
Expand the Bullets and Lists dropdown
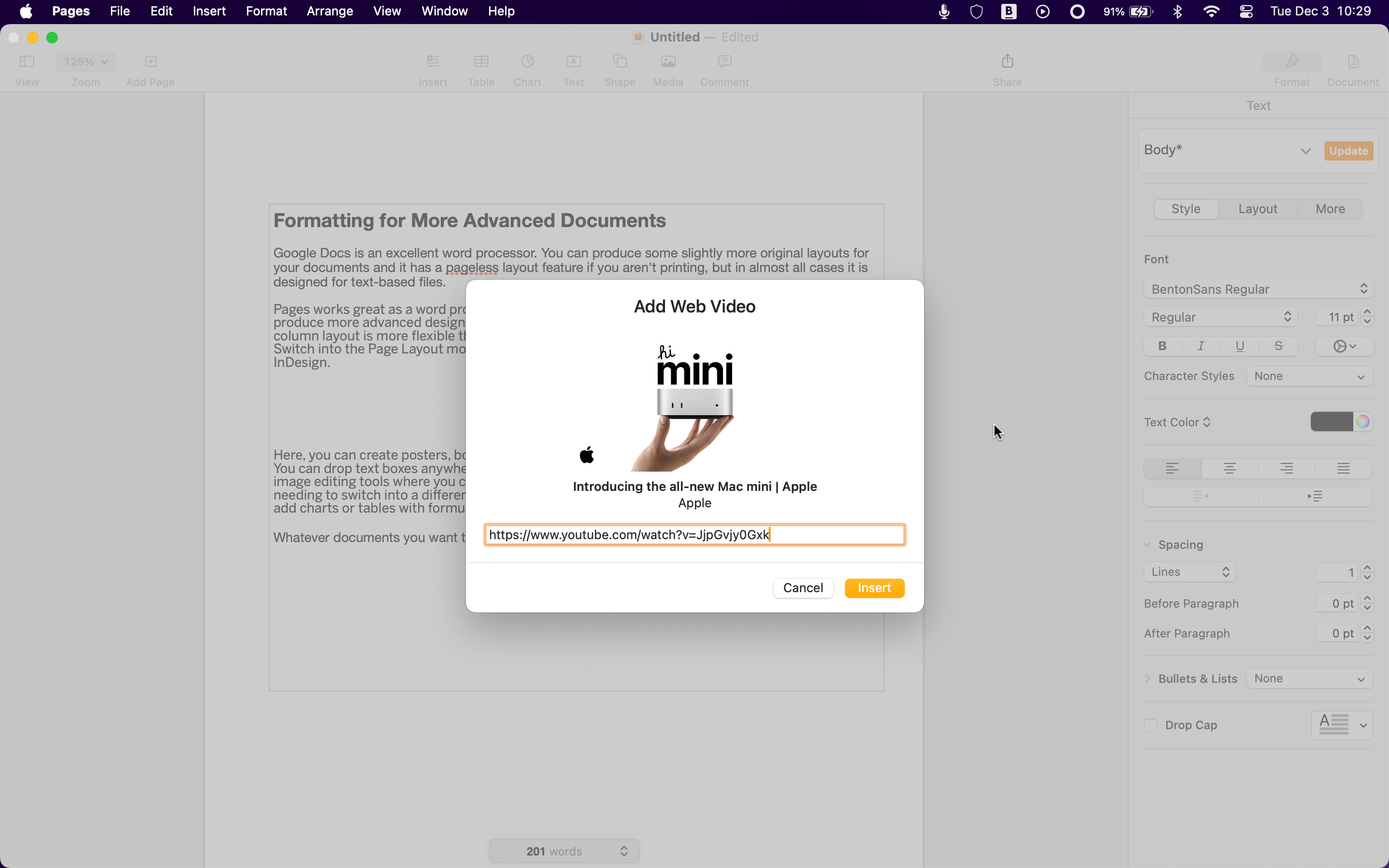[x=1310, y=678]
